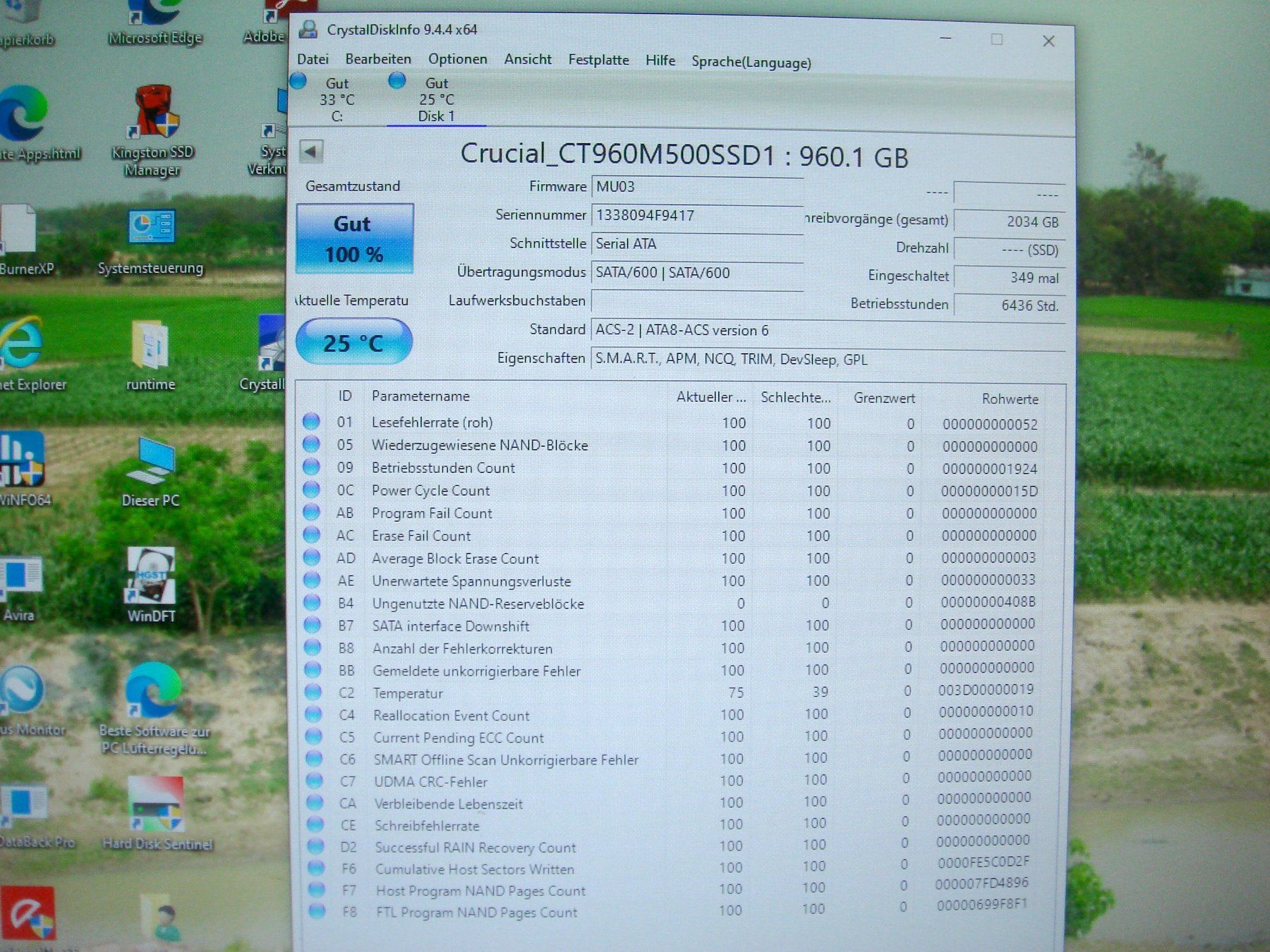Viewport: 1270px width, 952px height.
Task: Click the Betriebsstunden value 6436 Std.
Action: 1009,305
